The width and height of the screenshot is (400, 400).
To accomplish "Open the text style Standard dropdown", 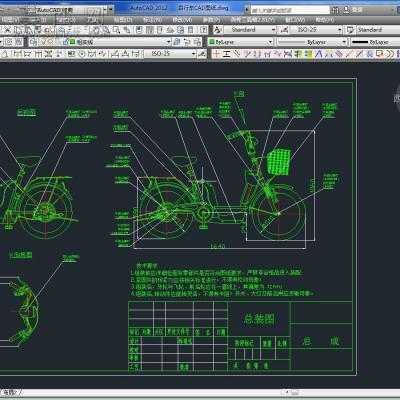I will (273, 30).
